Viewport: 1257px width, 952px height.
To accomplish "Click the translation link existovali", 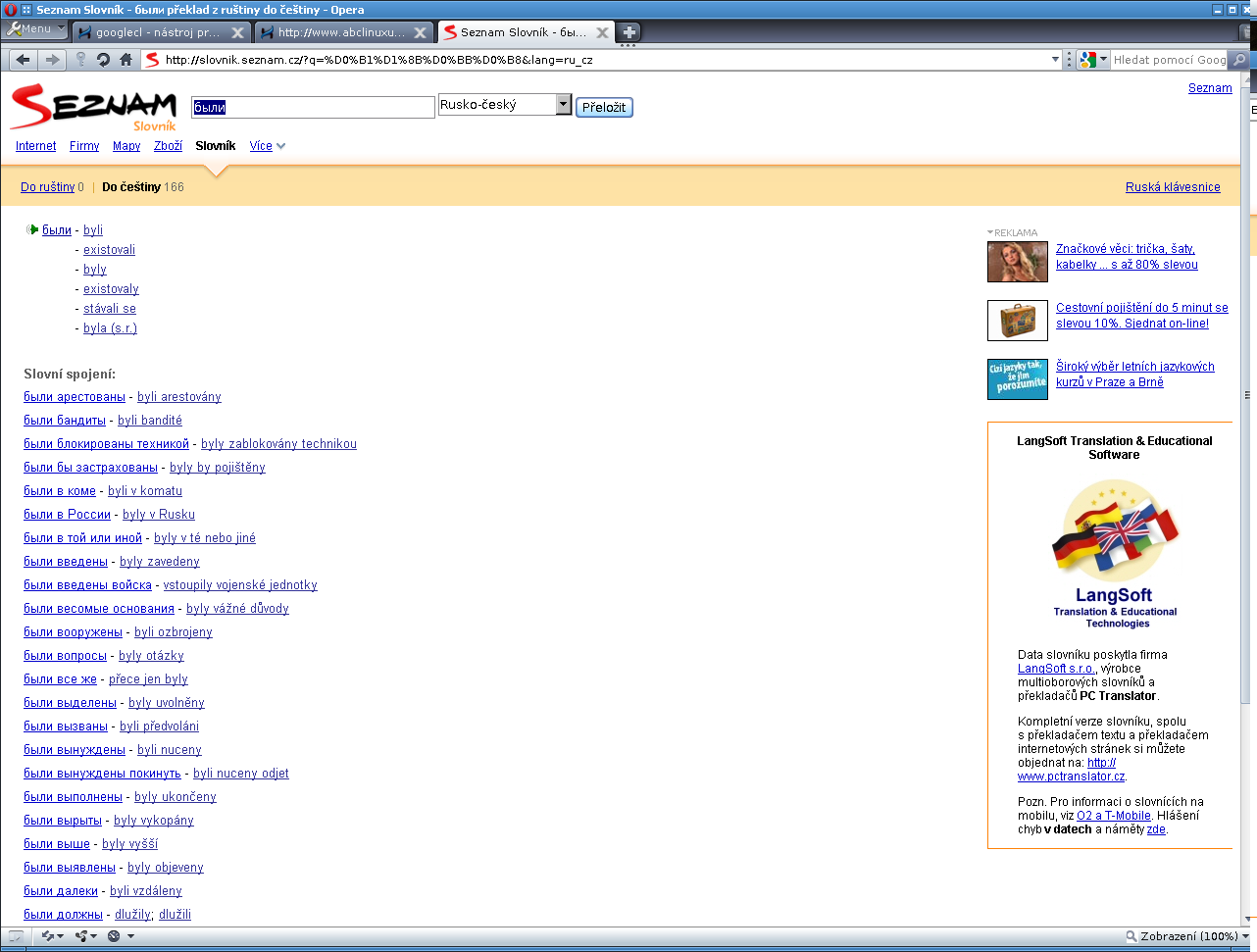I will pyautogui.click(x=109, y=250).
